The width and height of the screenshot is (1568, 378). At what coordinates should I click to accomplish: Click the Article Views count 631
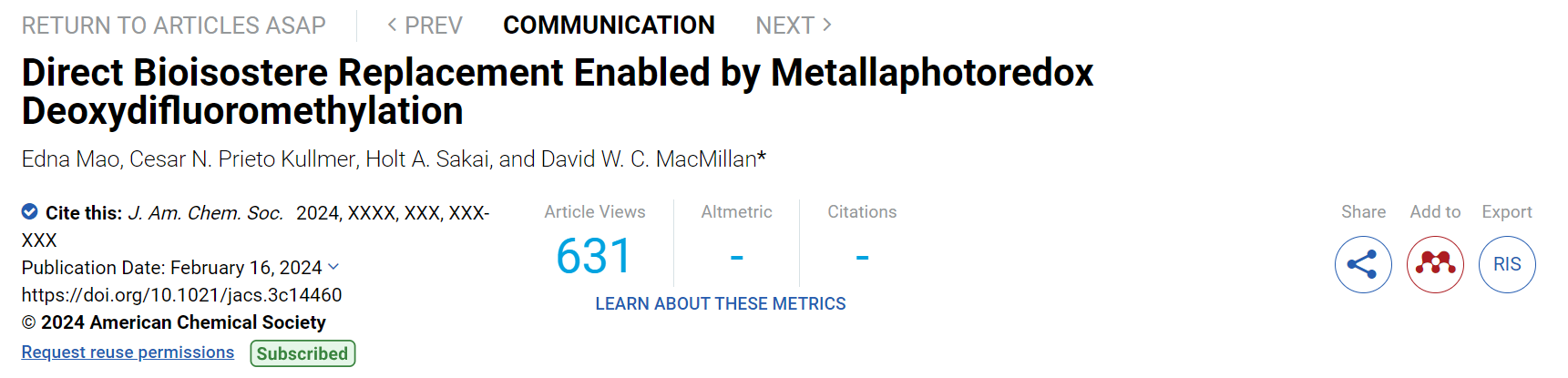tap(594, 256)
